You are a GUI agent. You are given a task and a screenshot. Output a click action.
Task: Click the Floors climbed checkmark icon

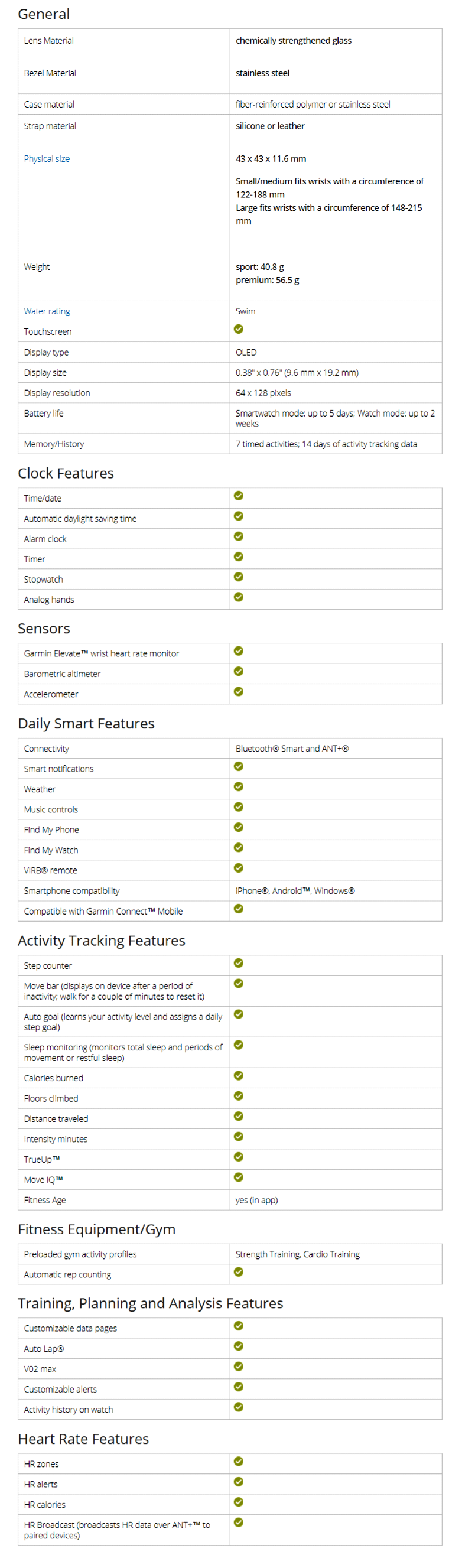point(239,1096)
